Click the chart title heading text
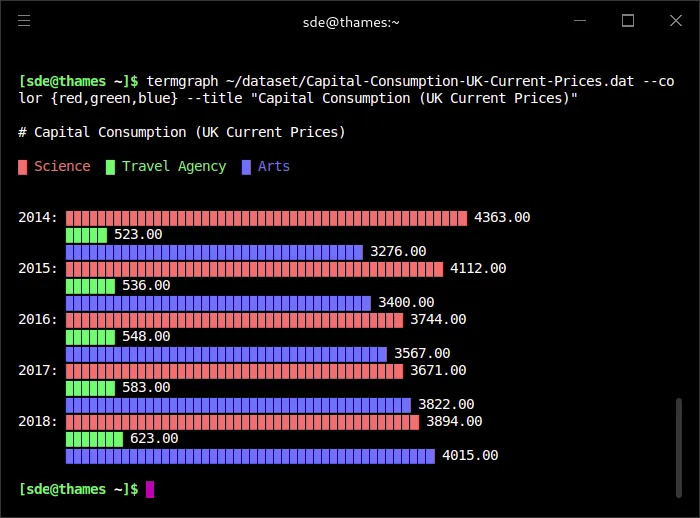 [182, 132]
